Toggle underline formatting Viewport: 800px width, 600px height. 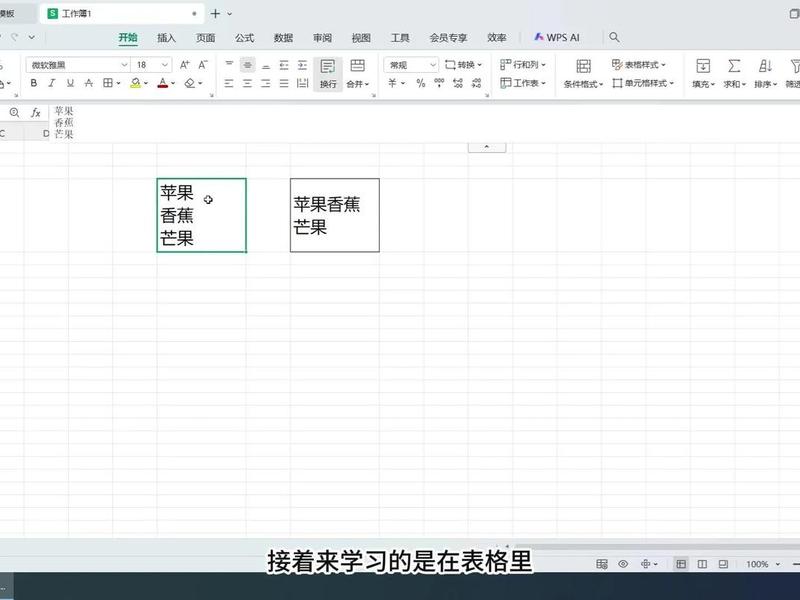click(70, 83)
